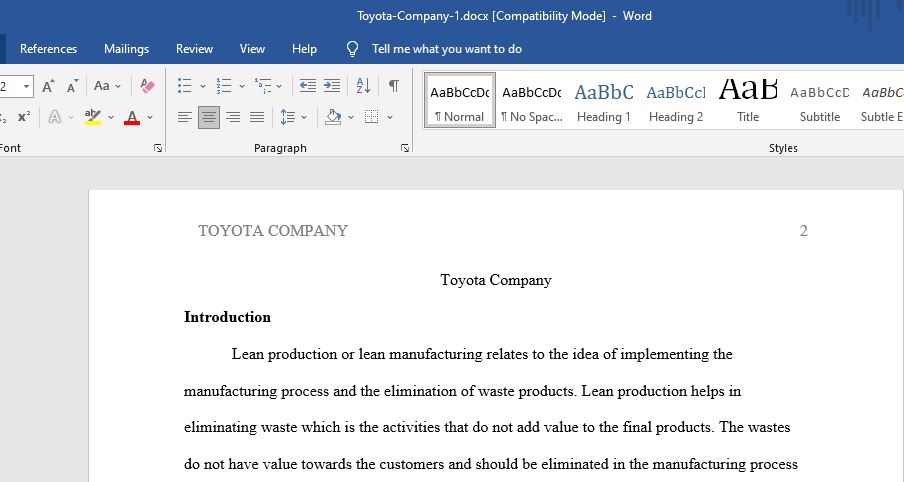The image size is (904, 482).
Task: Decrease paragraph indent
Action: (x=307, y=86)
